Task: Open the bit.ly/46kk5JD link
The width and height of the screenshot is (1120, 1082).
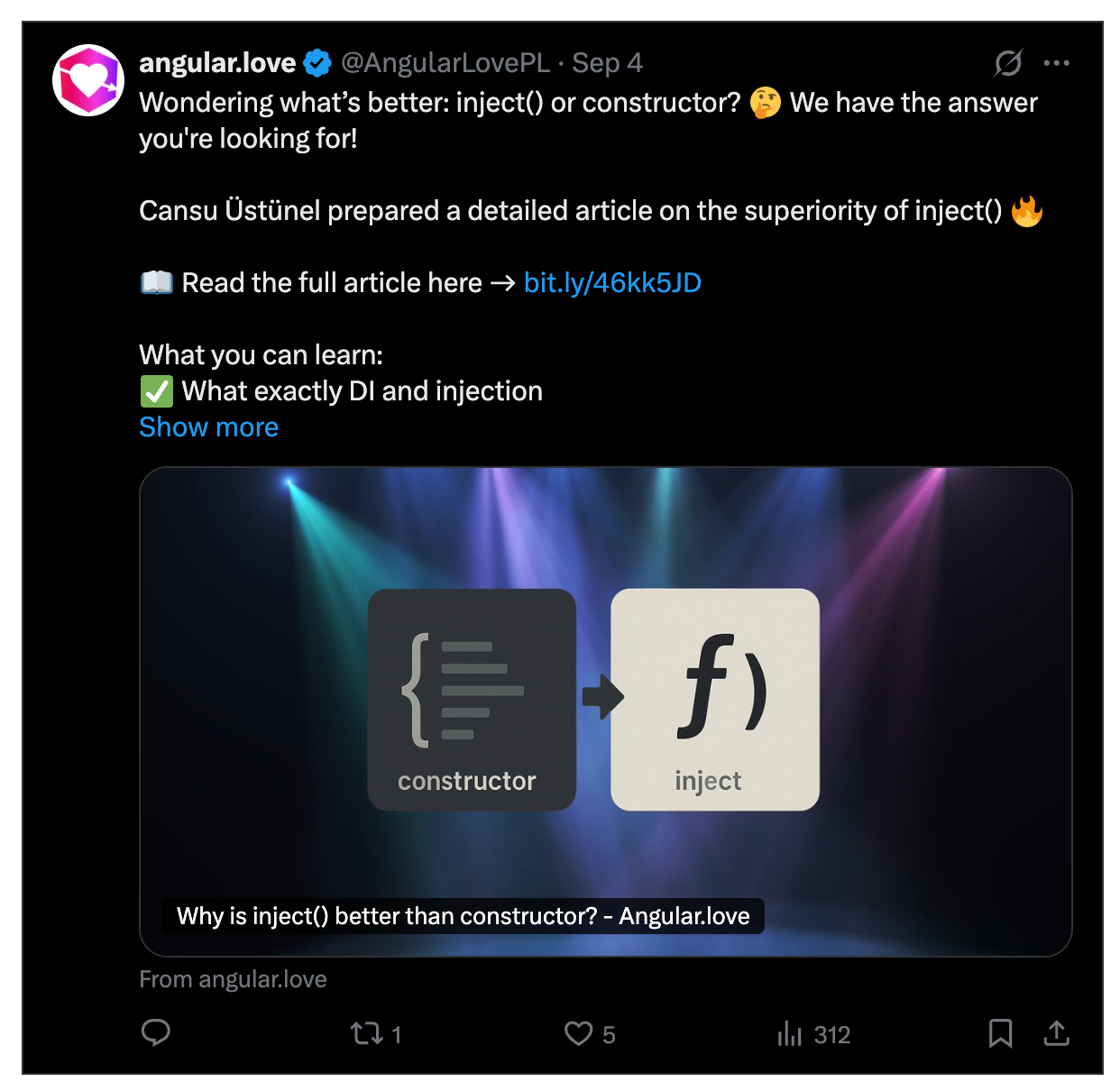Action: [612, 283]
